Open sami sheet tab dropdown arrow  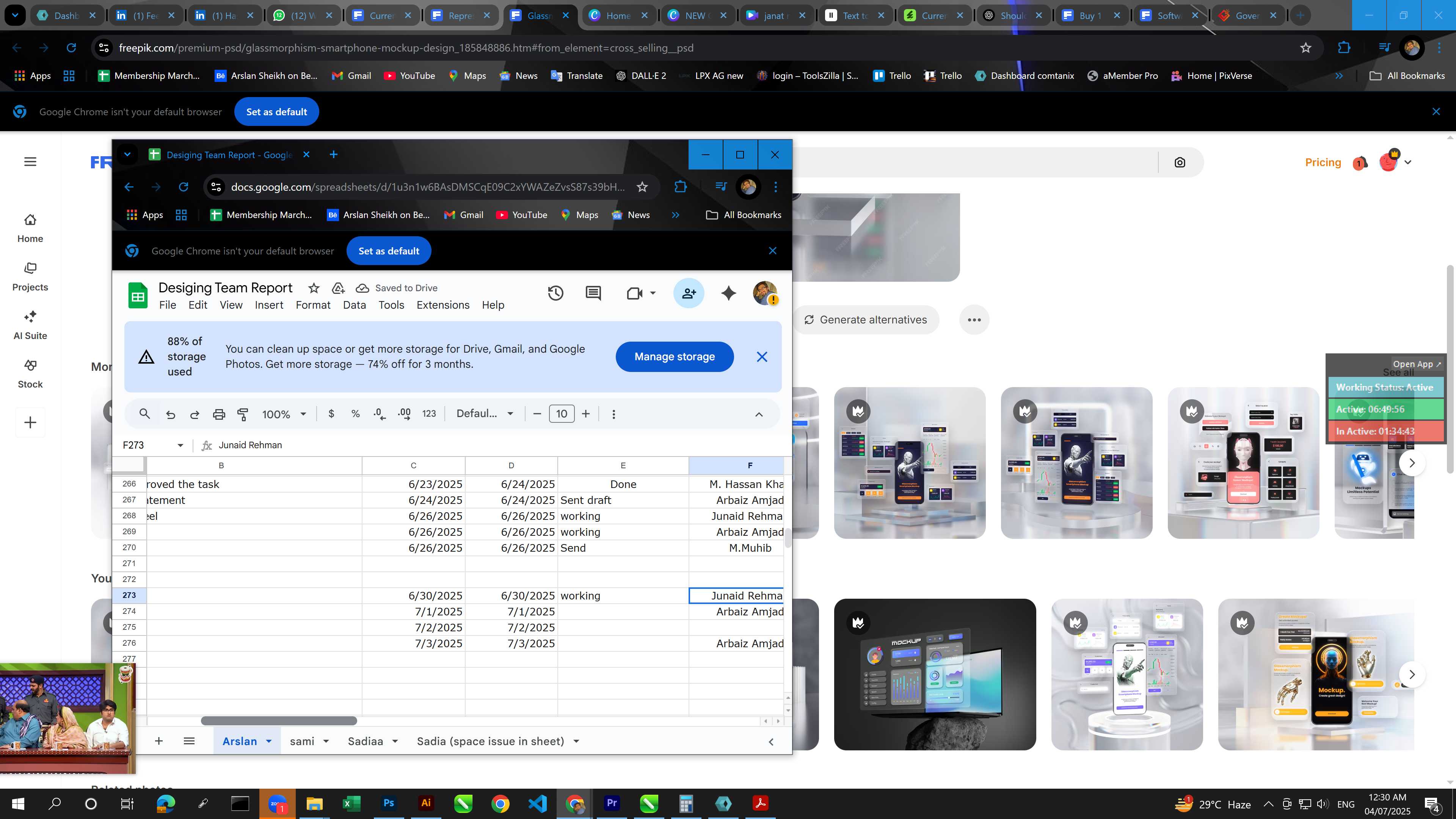click(x=326, y=741)
